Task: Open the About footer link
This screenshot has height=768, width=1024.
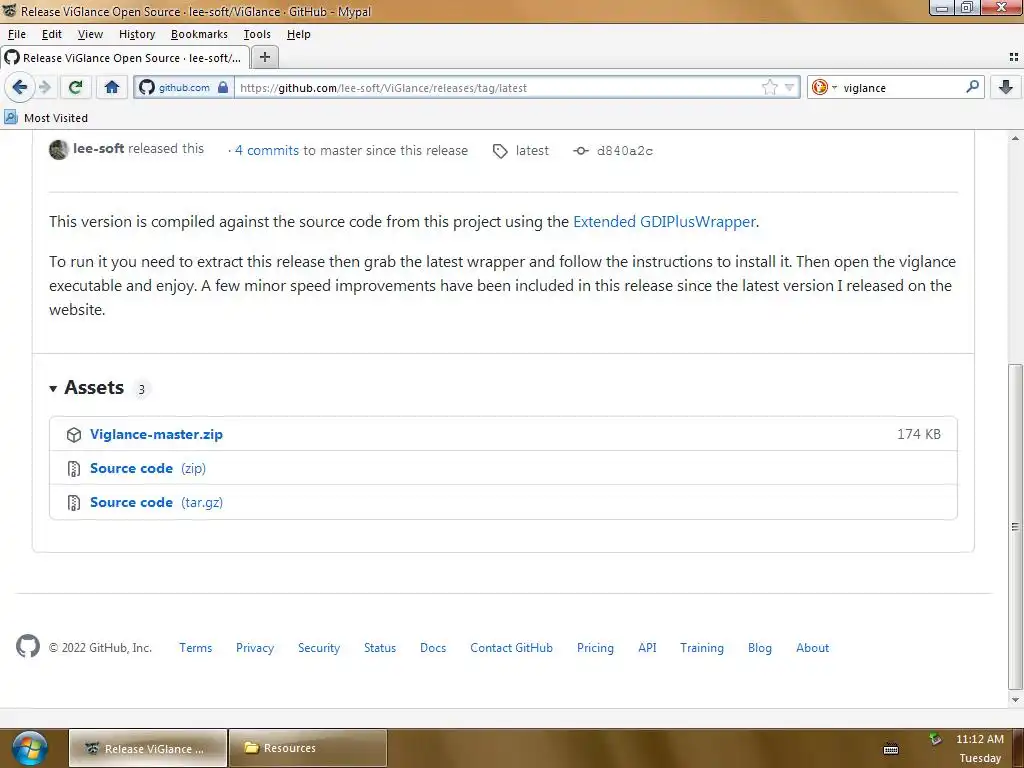Action: [812, 648]
